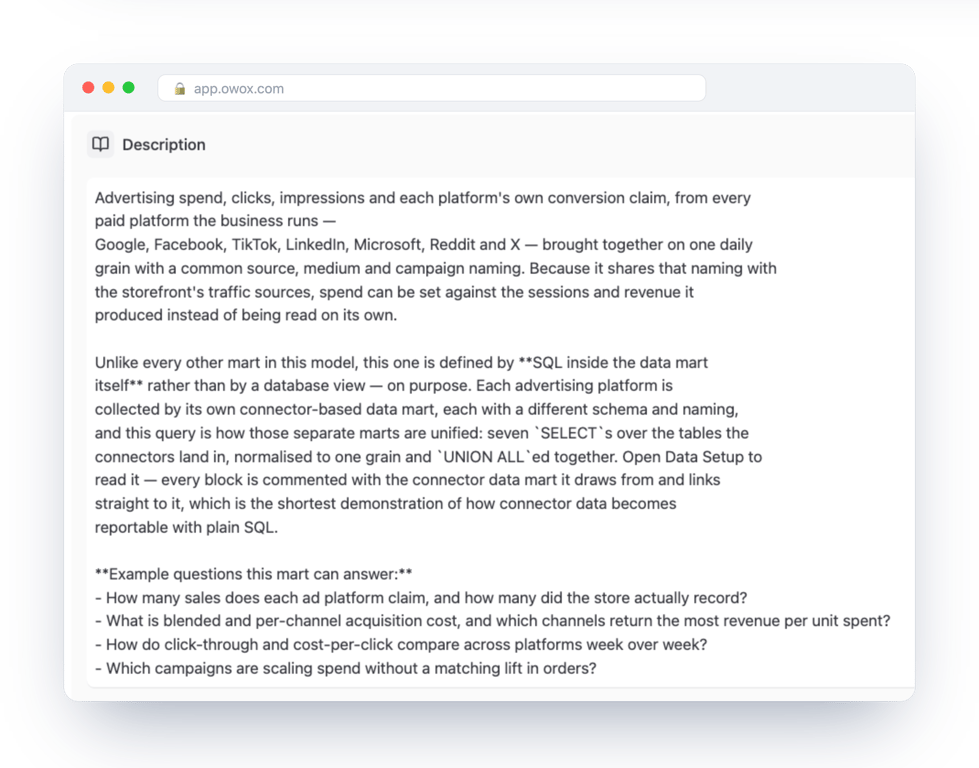Click the red close window button
The width and height of the screenshot is (979, 768).
click(x=88, y=87)
